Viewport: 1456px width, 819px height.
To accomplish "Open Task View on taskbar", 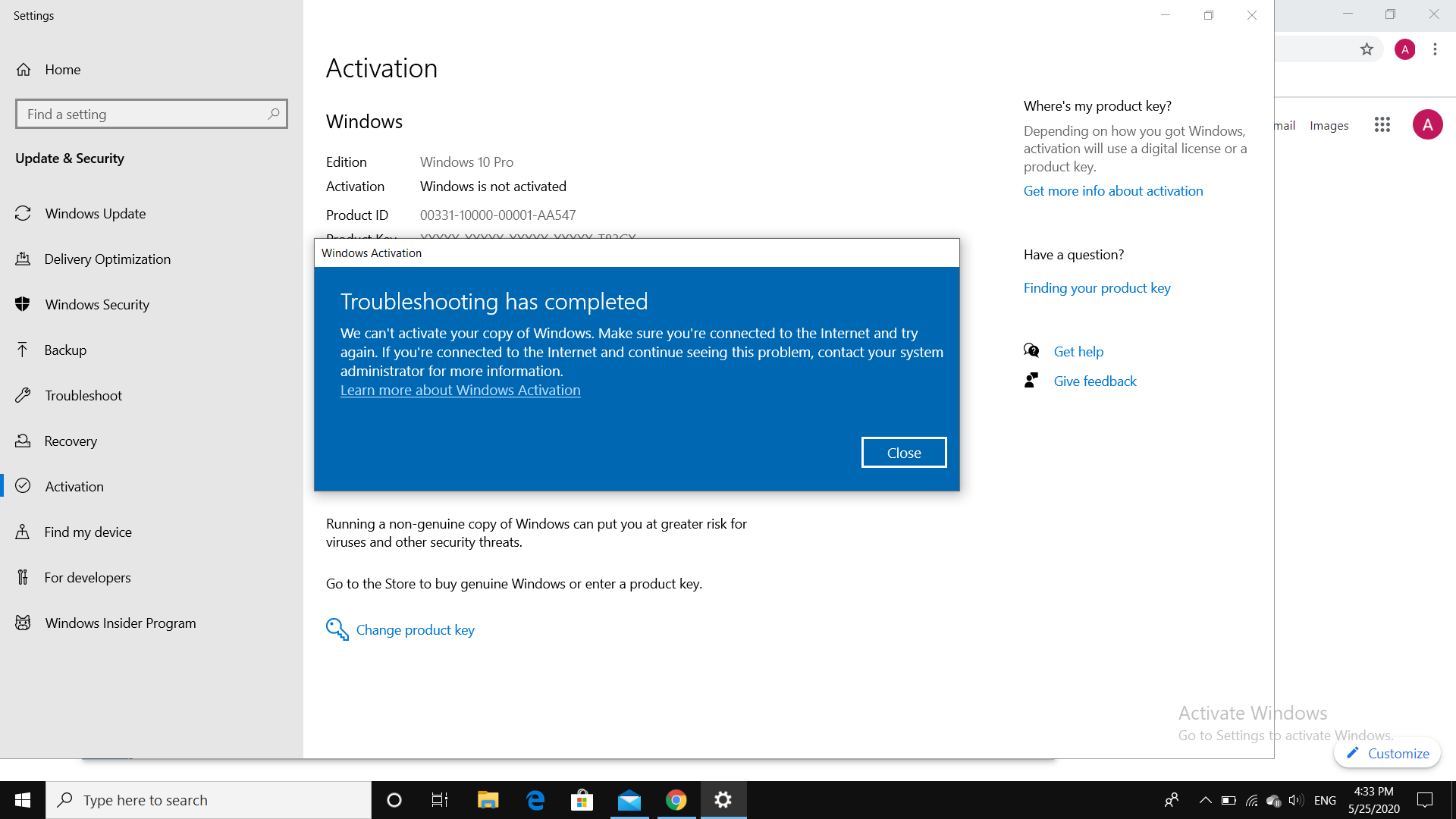I will coord(440,800).
